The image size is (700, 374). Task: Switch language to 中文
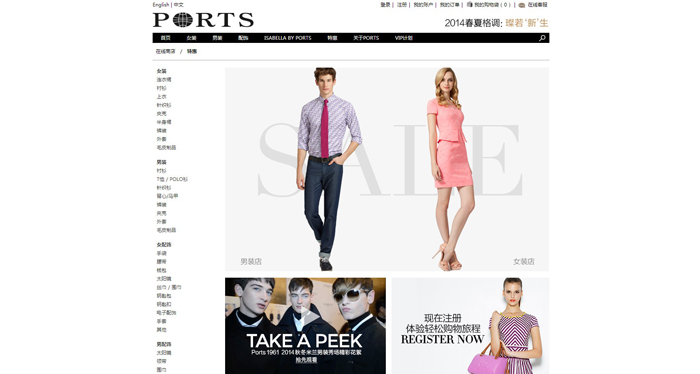[179, 5]
